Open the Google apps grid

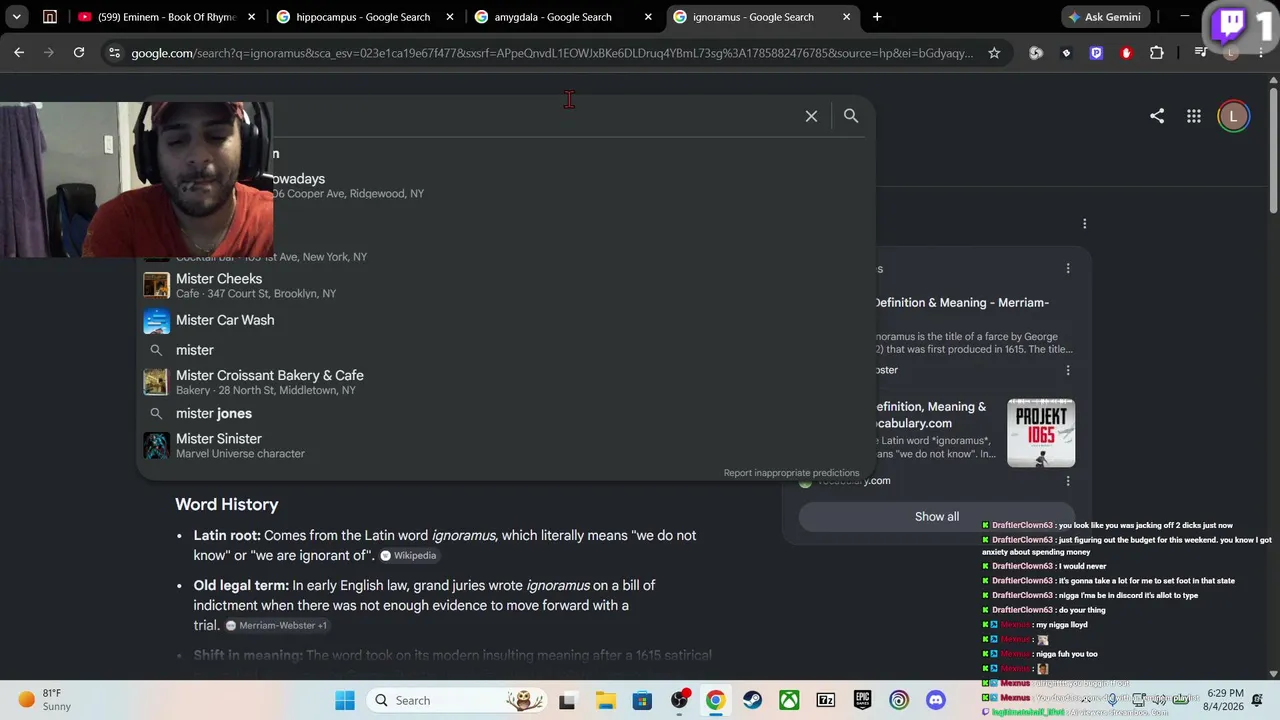click(x=1194, y=116)
